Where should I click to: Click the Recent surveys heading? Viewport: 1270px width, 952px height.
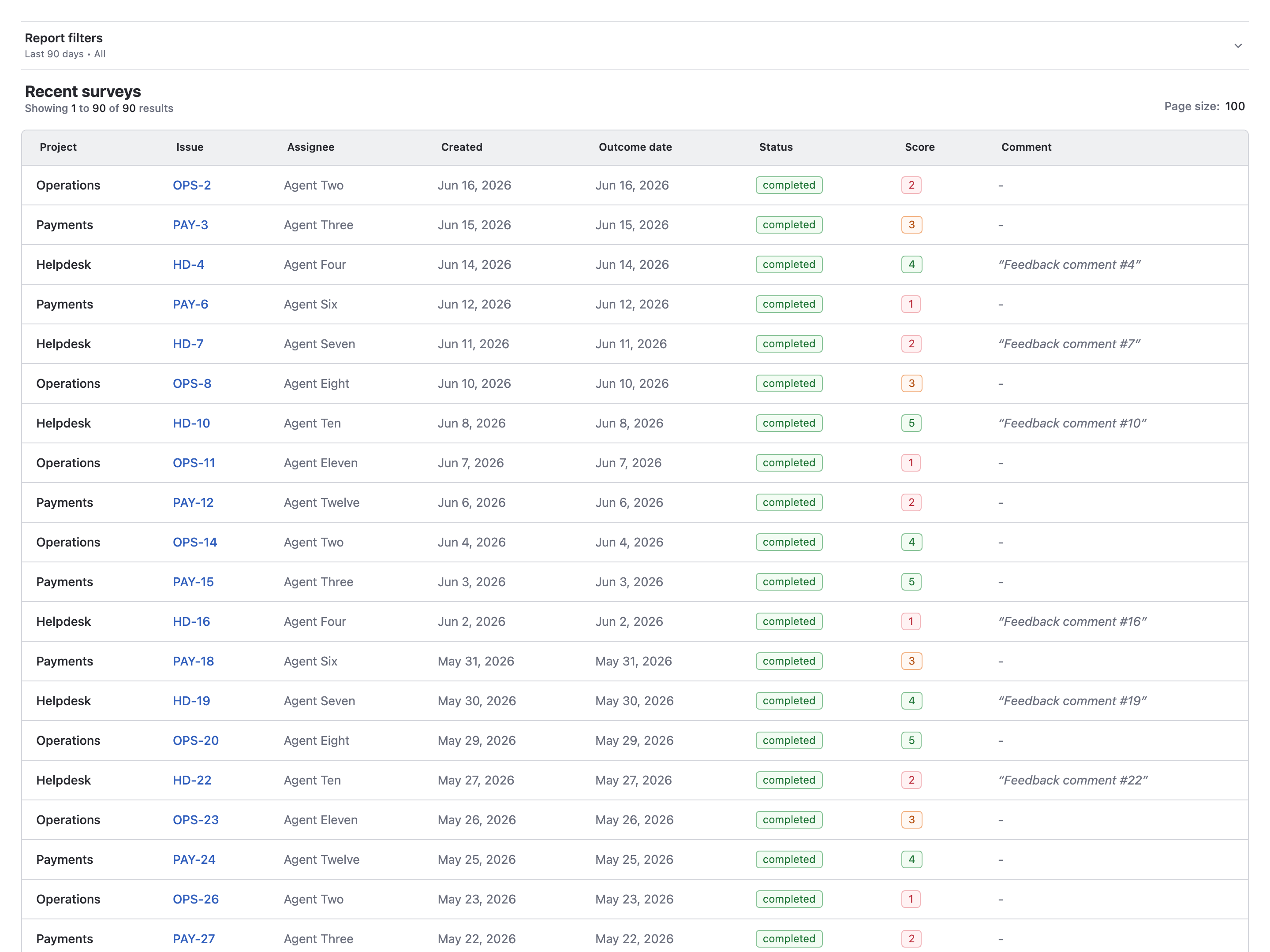[x=82, y=91]
